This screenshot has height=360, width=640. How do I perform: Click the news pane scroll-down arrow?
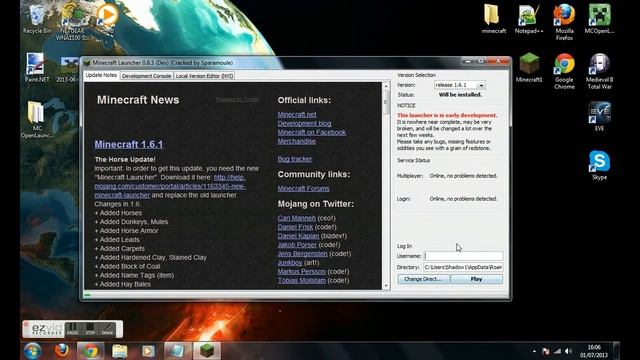386,286
